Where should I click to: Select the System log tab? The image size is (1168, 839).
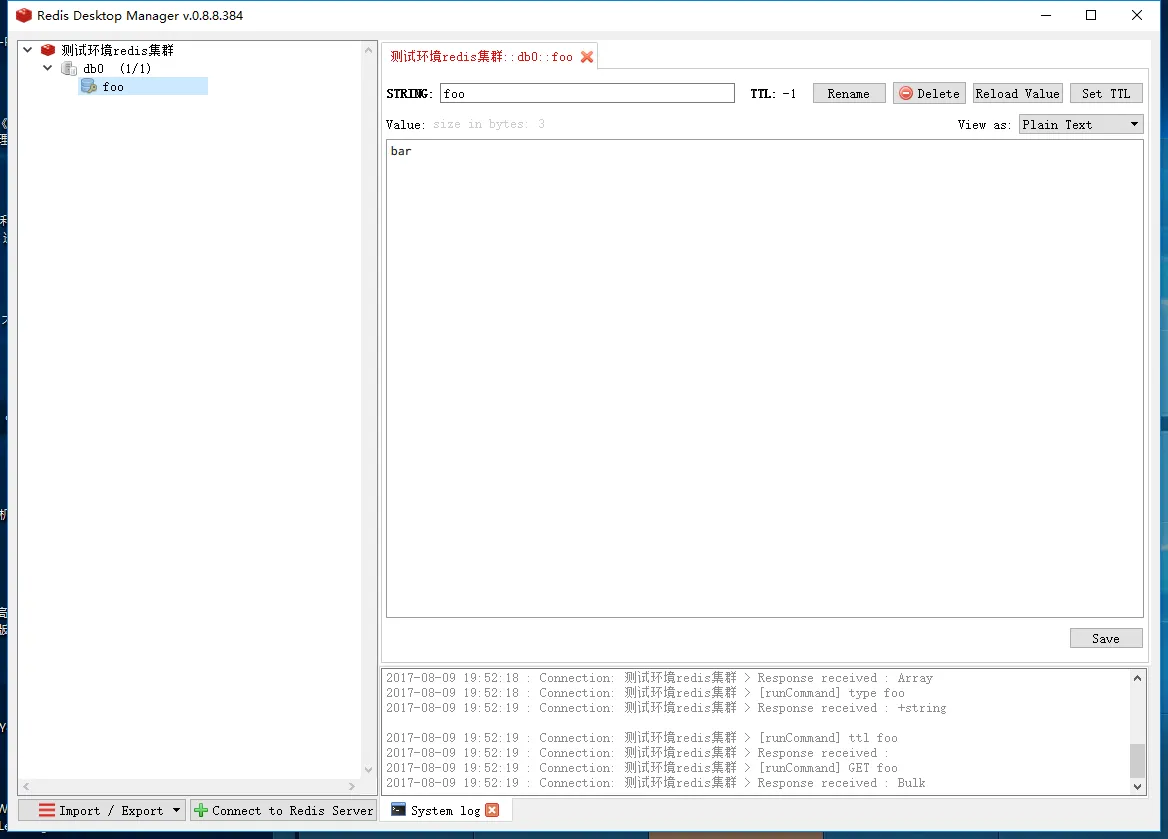[445, 811]
